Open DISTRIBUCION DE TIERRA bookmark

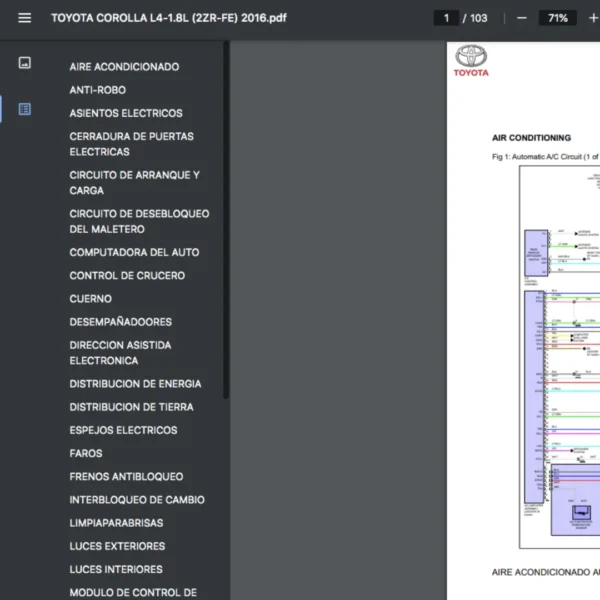pyautogui.click(x=131, y=407)
